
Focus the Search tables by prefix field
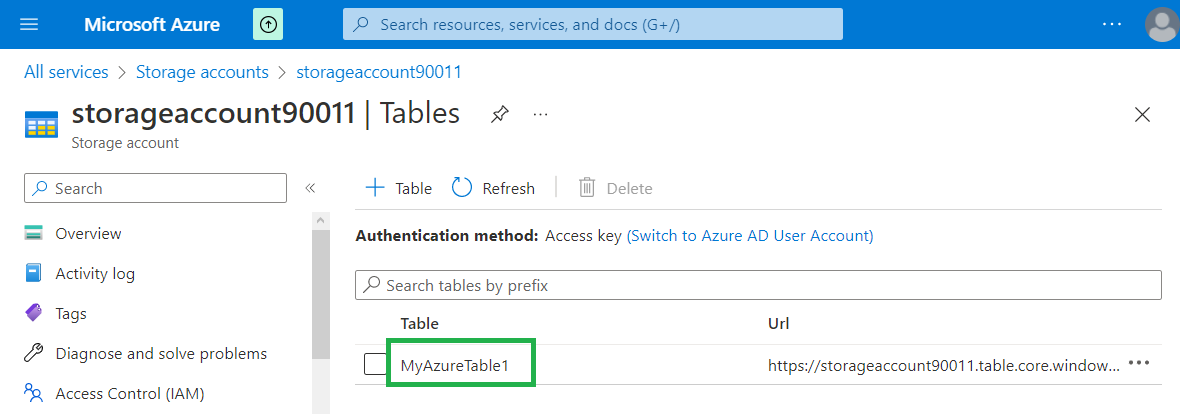pyautogui.click(x=759, y=285)
